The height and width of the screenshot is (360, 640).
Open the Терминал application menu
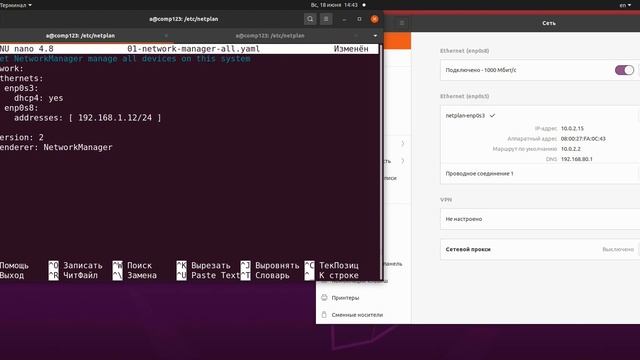click(16, 5)
